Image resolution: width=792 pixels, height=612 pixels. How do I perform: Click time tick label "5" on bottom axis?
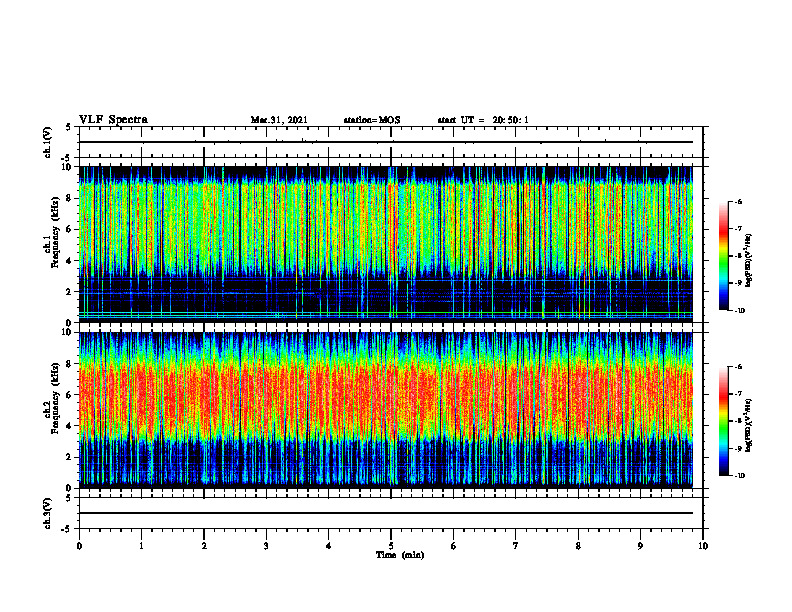(391, 546)
